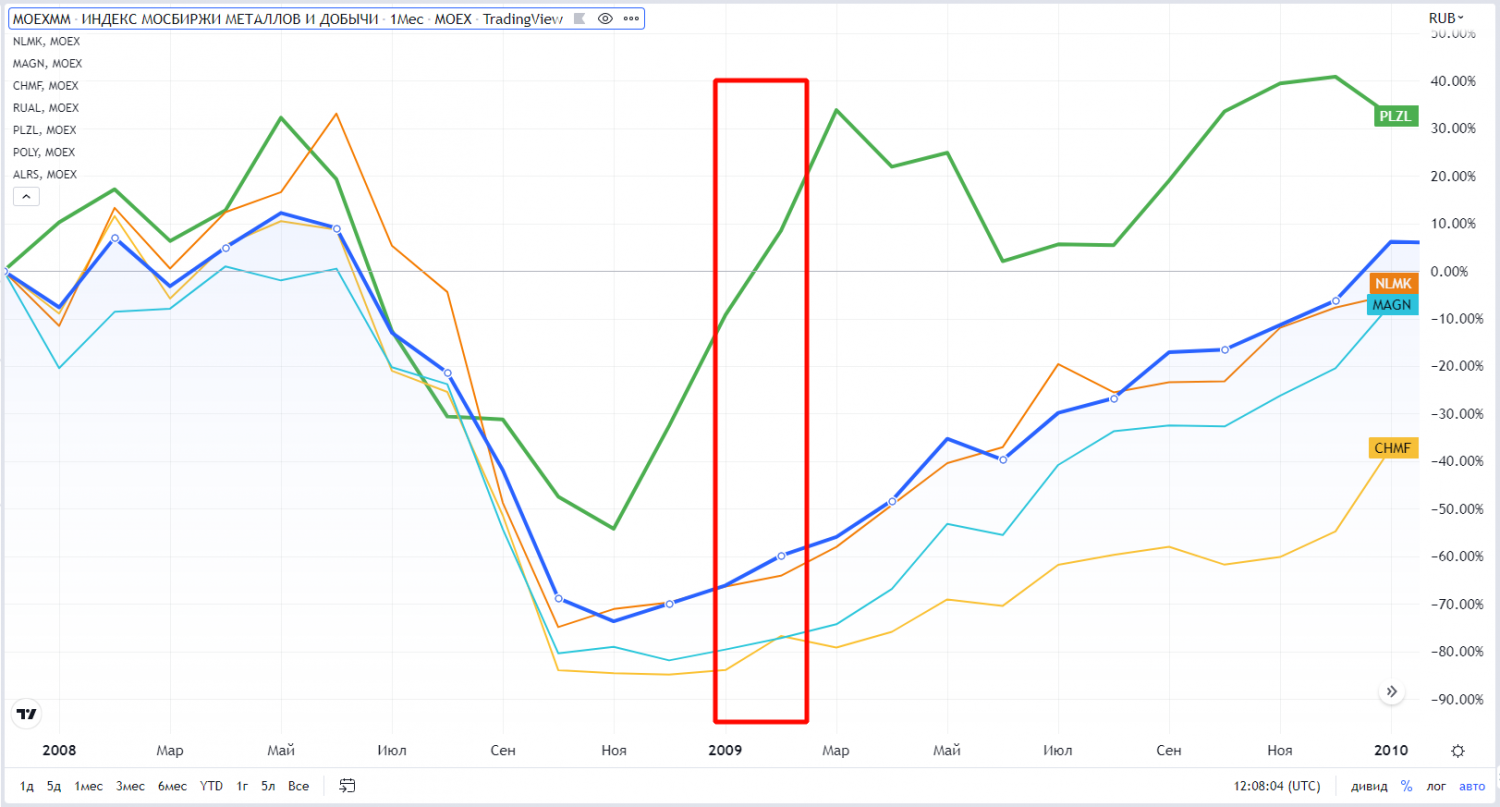Open chart settings gear icon
The image size is (1500, 807).
[1458, 751]
